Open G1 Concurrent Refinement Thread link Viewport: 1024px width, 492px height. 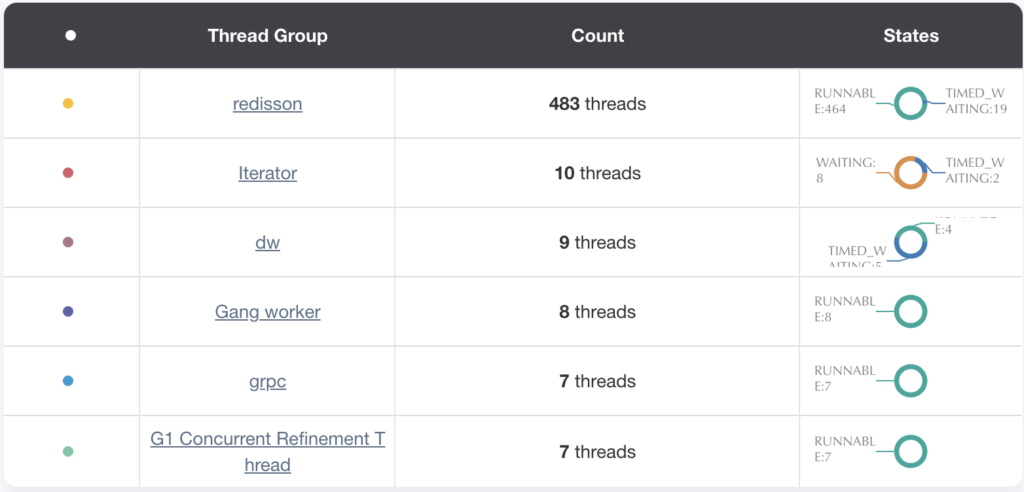coord(267,452)
